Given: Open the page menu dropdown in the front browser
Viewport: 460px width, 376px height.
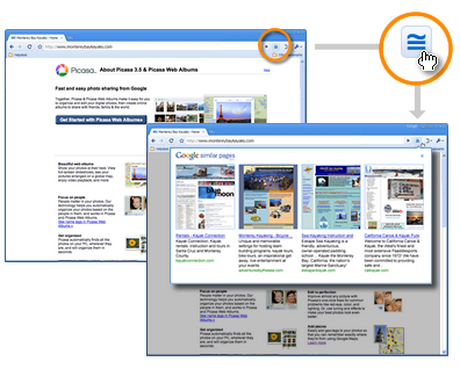Looking at the screenshot, I should point(429,141).
